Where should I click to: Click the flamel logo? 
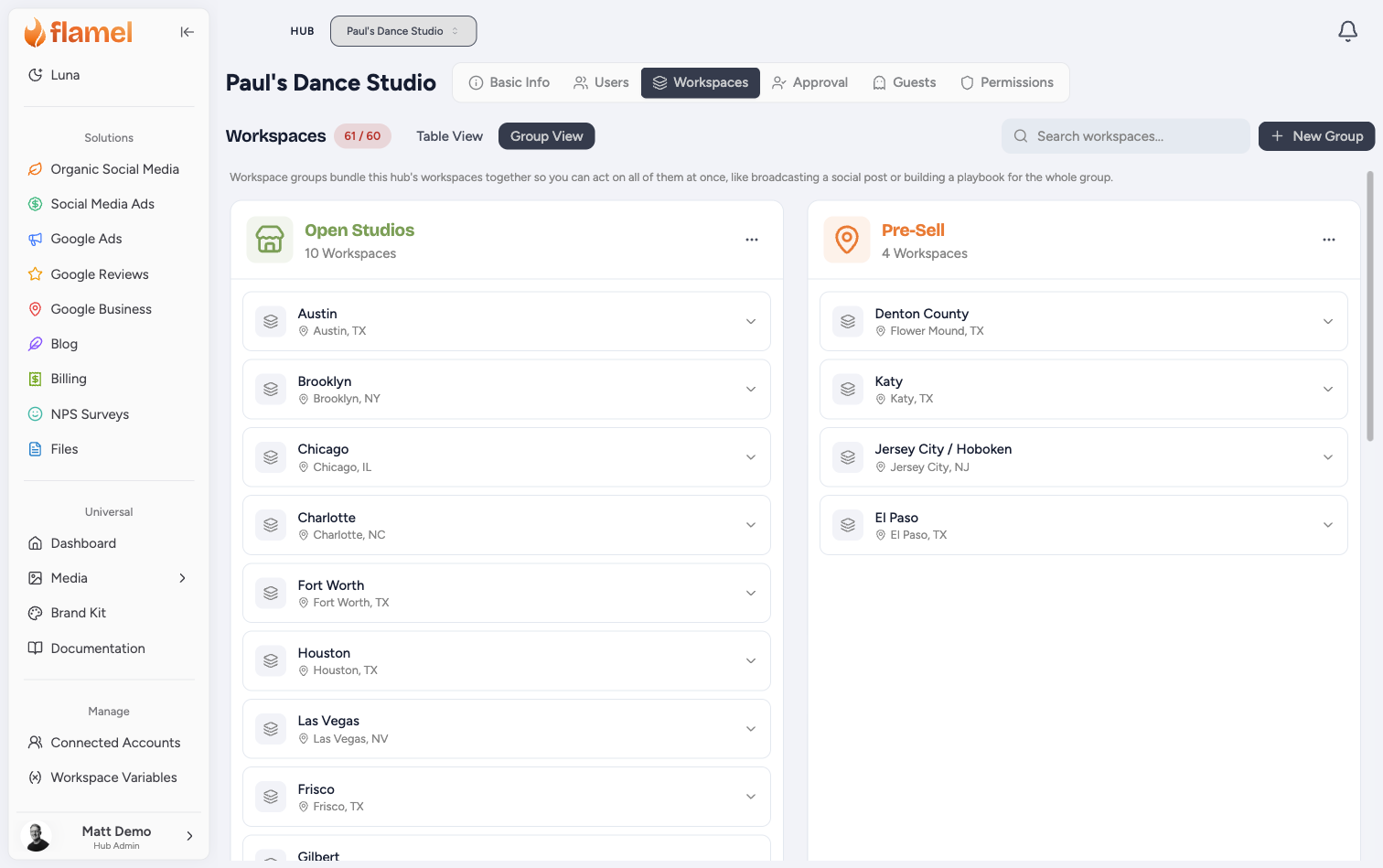[x=79, y=33]
